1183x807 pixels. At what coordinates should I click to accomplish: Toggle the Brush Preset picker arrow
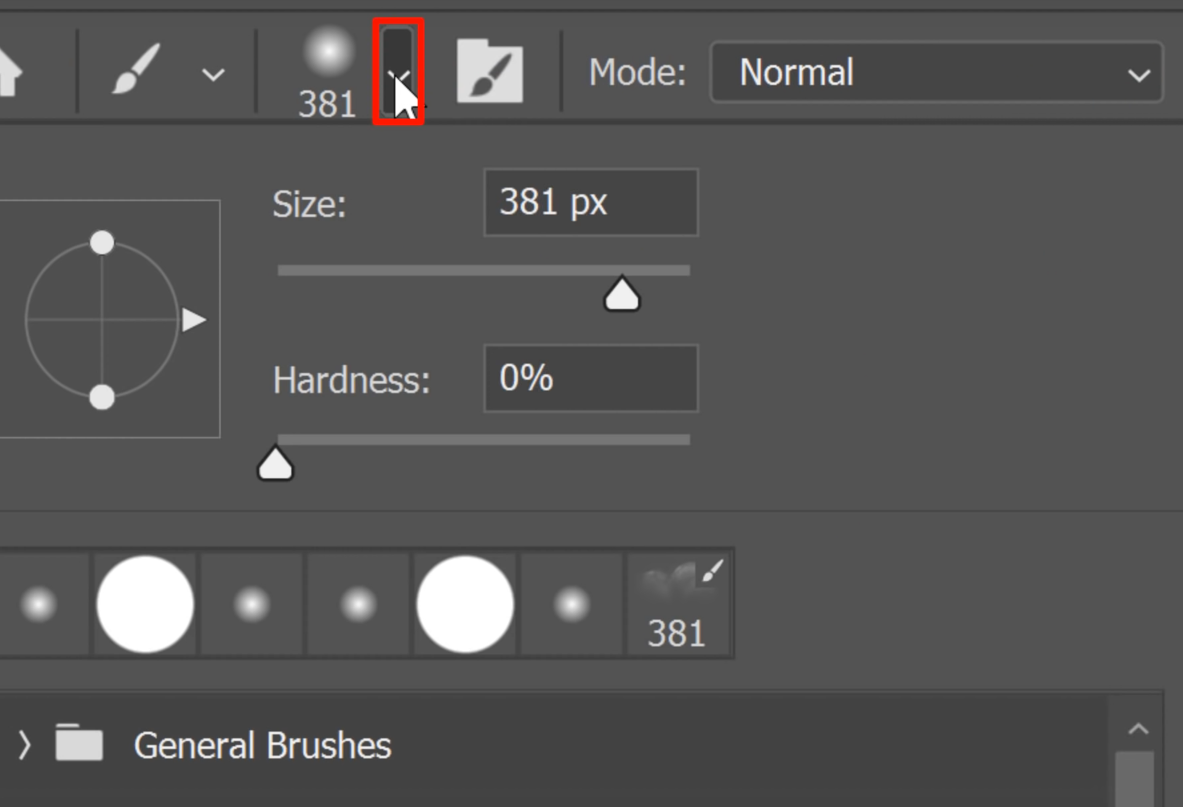point(398,73)
